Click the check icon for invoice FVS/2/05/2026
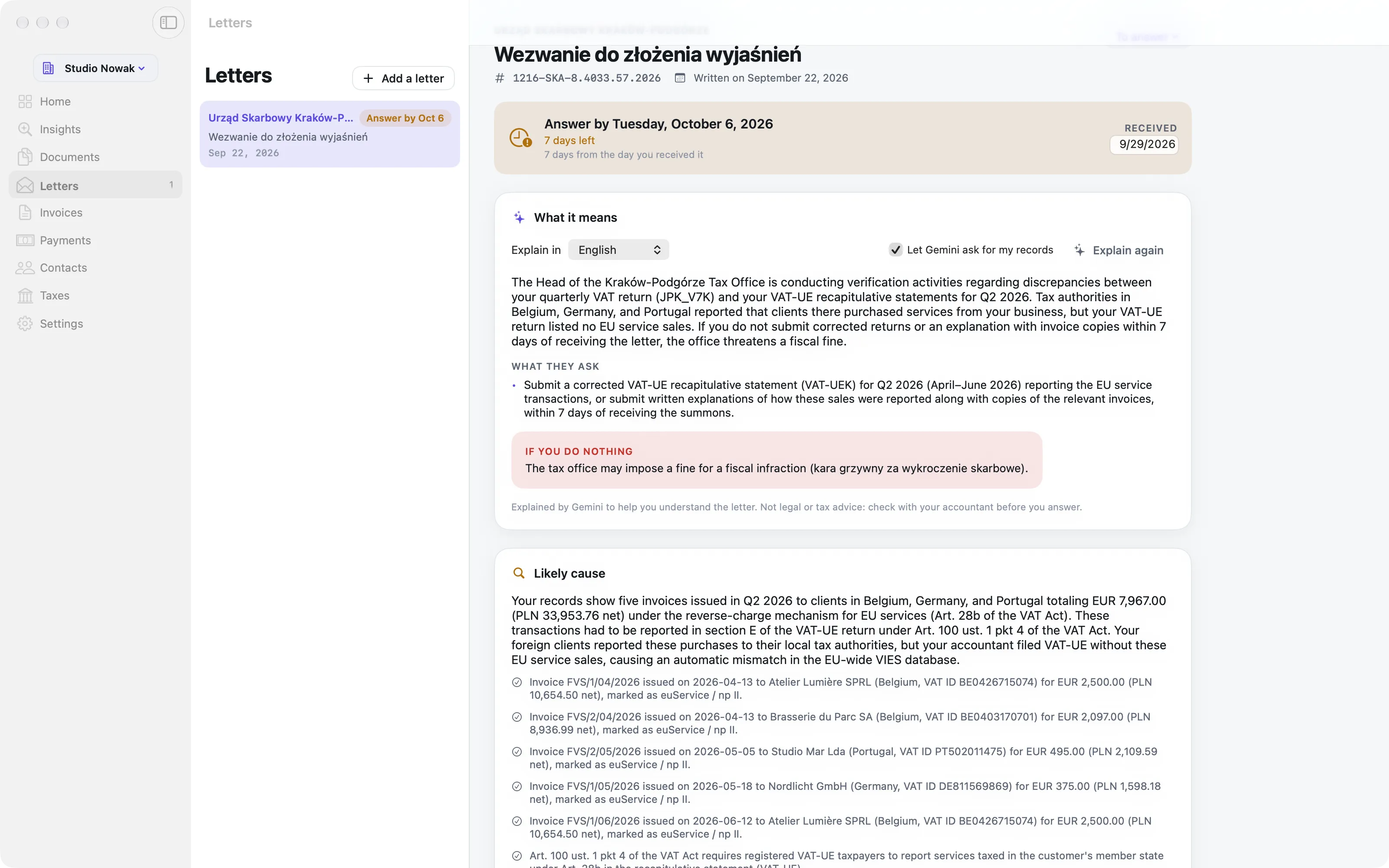This screenshot has width=1389, height=868. tap(517, 752)
